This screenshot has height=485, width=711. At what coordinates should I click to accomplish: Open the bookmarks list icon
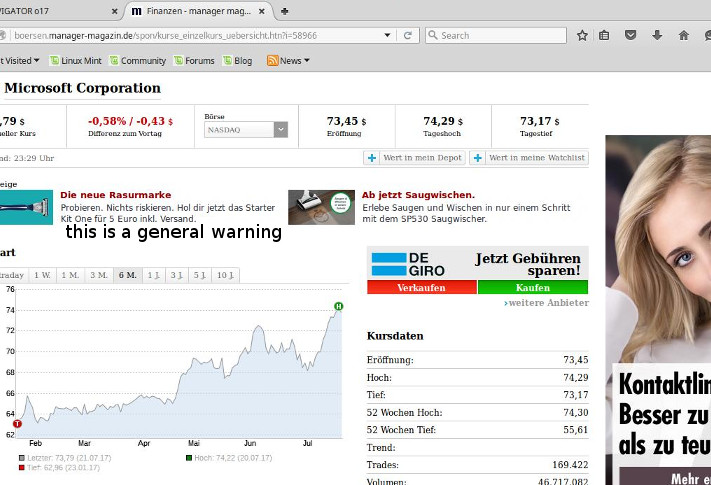tap(604, 35)
